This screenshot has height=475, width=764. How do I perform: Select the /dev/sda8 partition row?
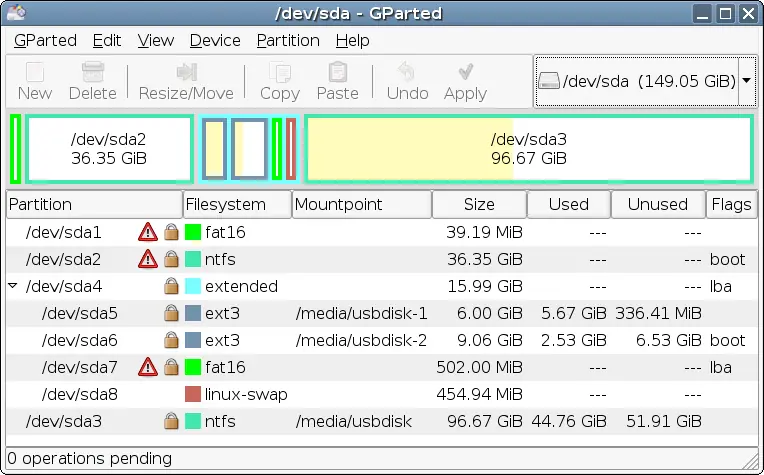tap(382, 394)
